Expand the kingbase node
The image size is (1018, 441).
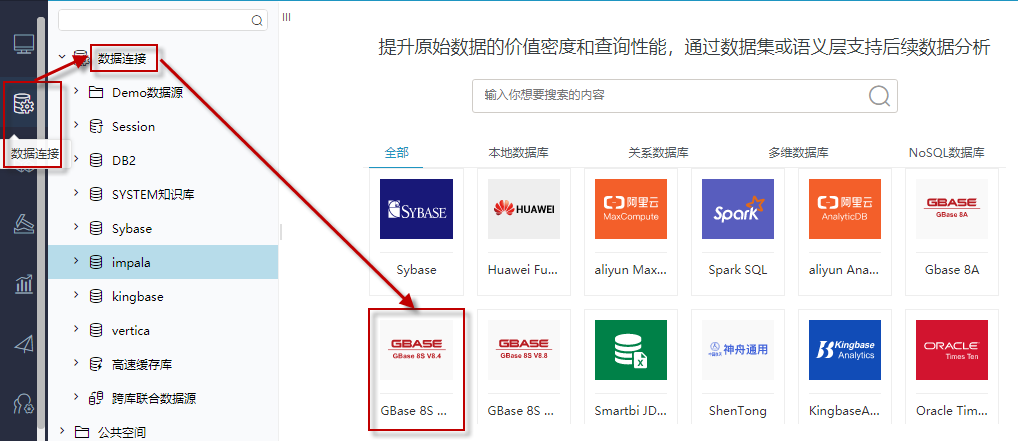[76, 295]
